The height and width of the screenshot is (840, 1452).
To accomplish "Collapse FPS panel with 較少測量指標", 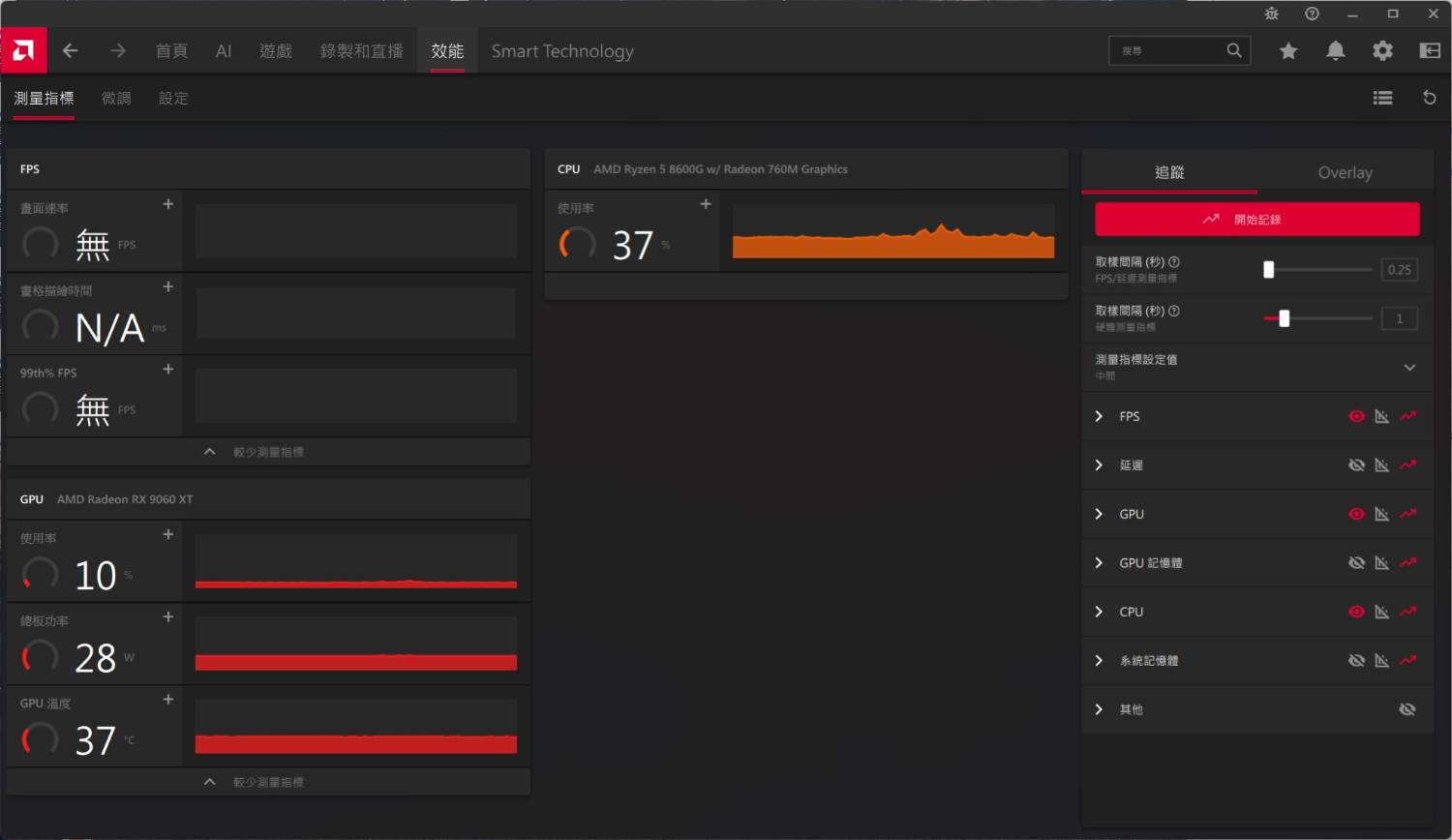I will tap(268, 452).
